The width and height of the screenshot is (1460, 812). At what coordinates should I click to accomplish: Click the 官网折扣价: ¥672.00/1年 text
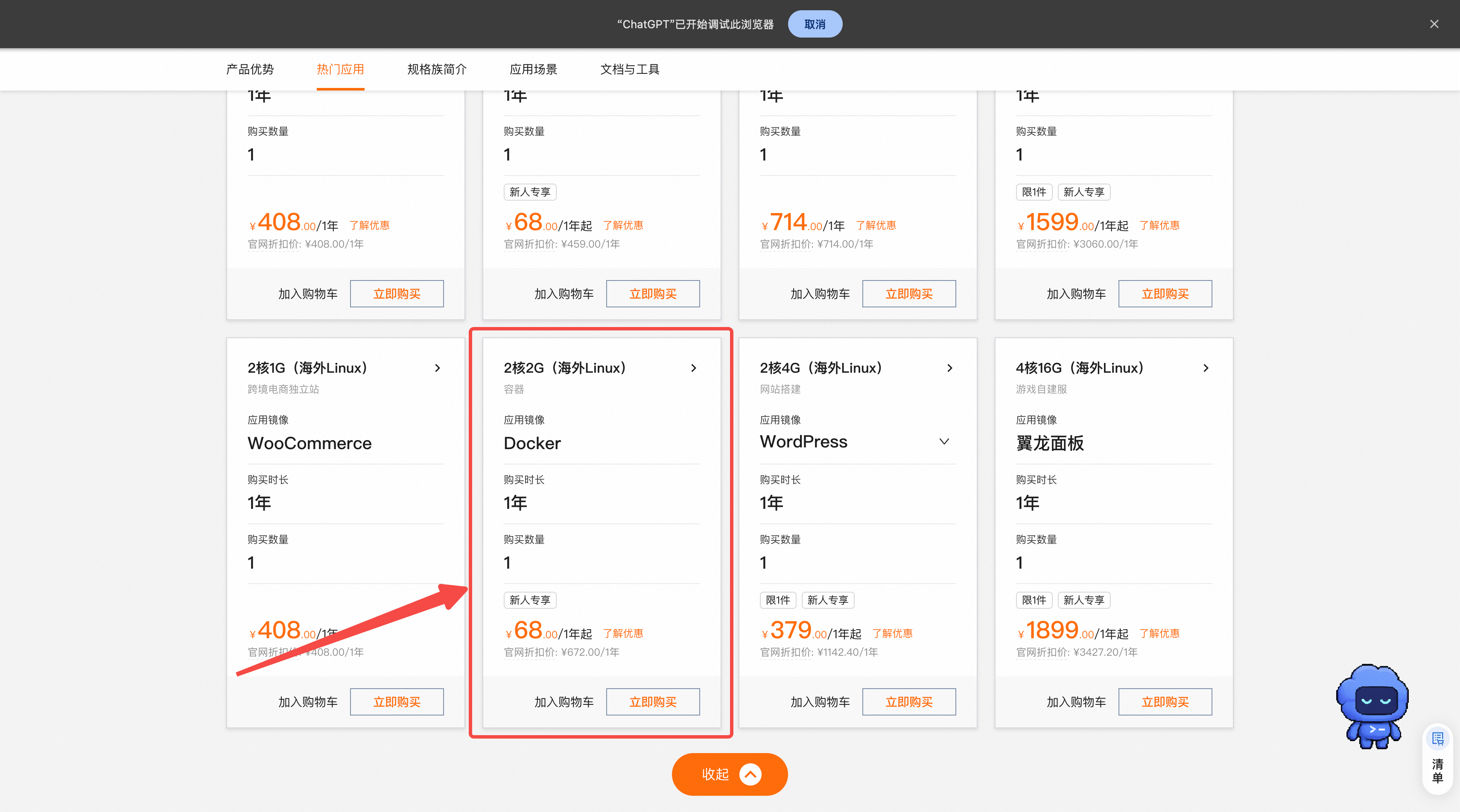coord(561,652)
